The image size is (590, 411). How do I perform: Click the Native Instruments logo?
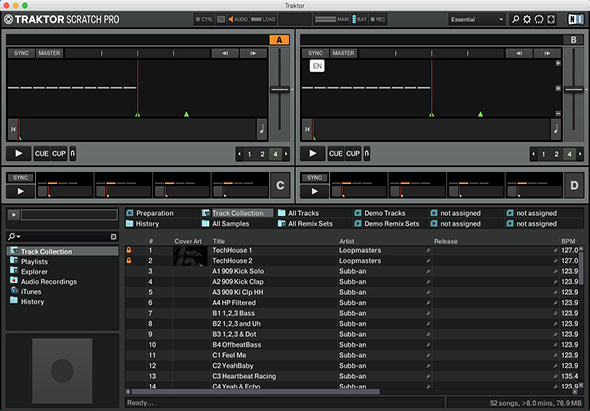pos(575,19)
